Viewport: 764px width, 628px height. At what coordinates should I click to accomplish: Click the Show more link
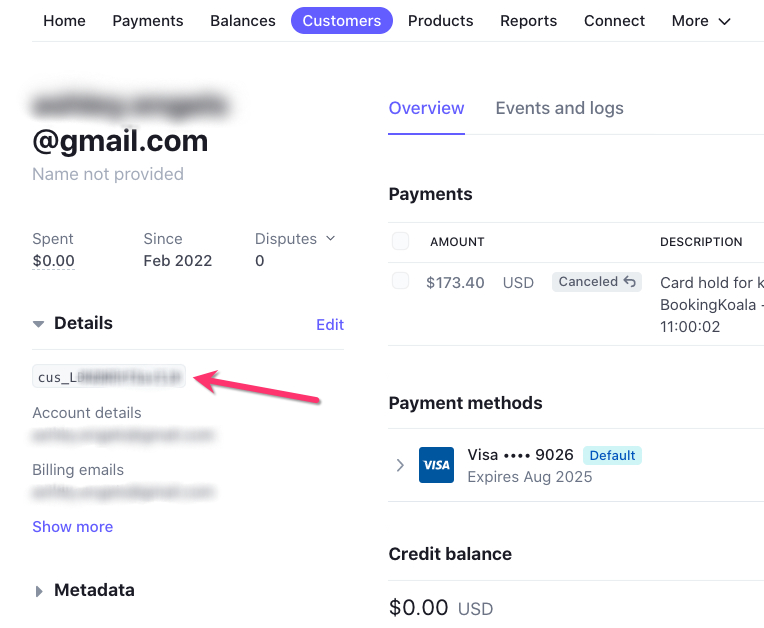(x=72, y=527)
